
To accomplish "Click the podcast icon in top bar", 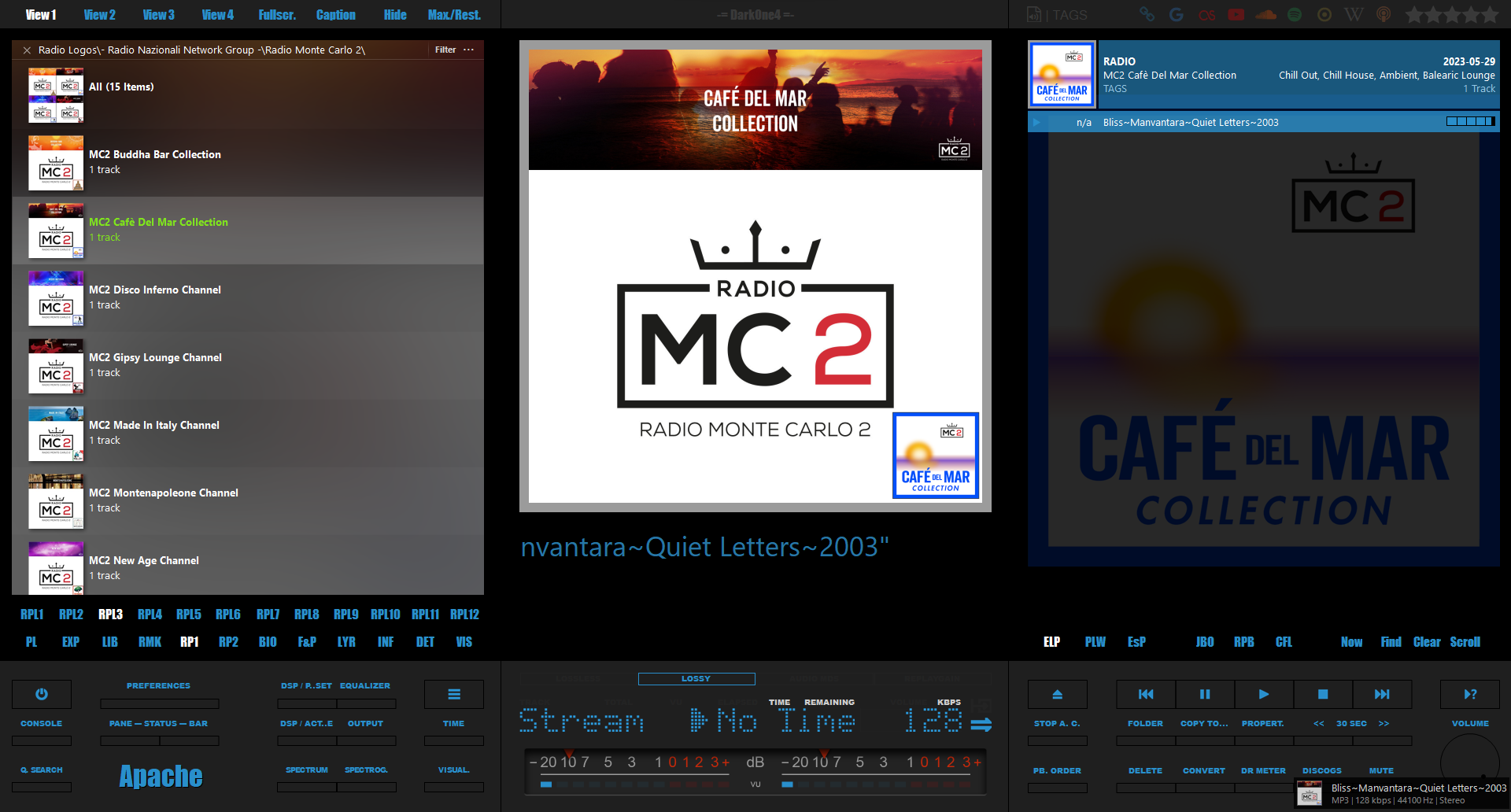I will tap(1384, 14).
